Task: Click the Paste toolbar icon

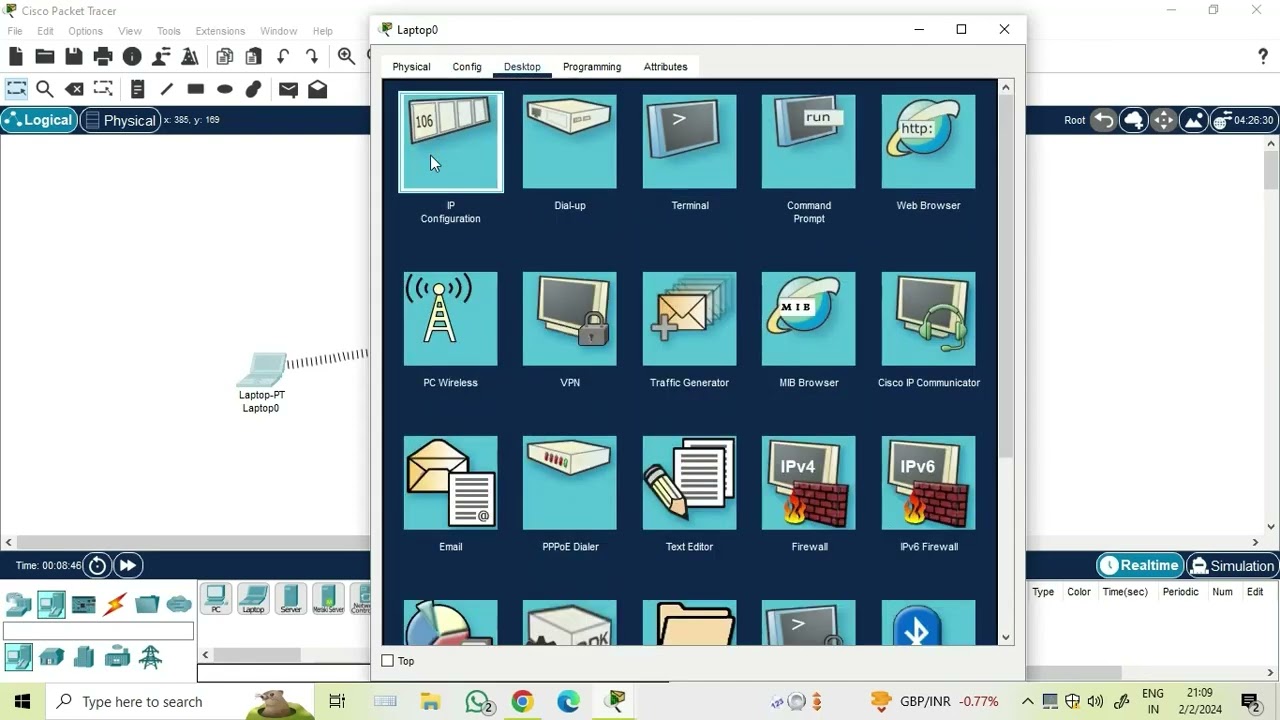Action: 254,57
